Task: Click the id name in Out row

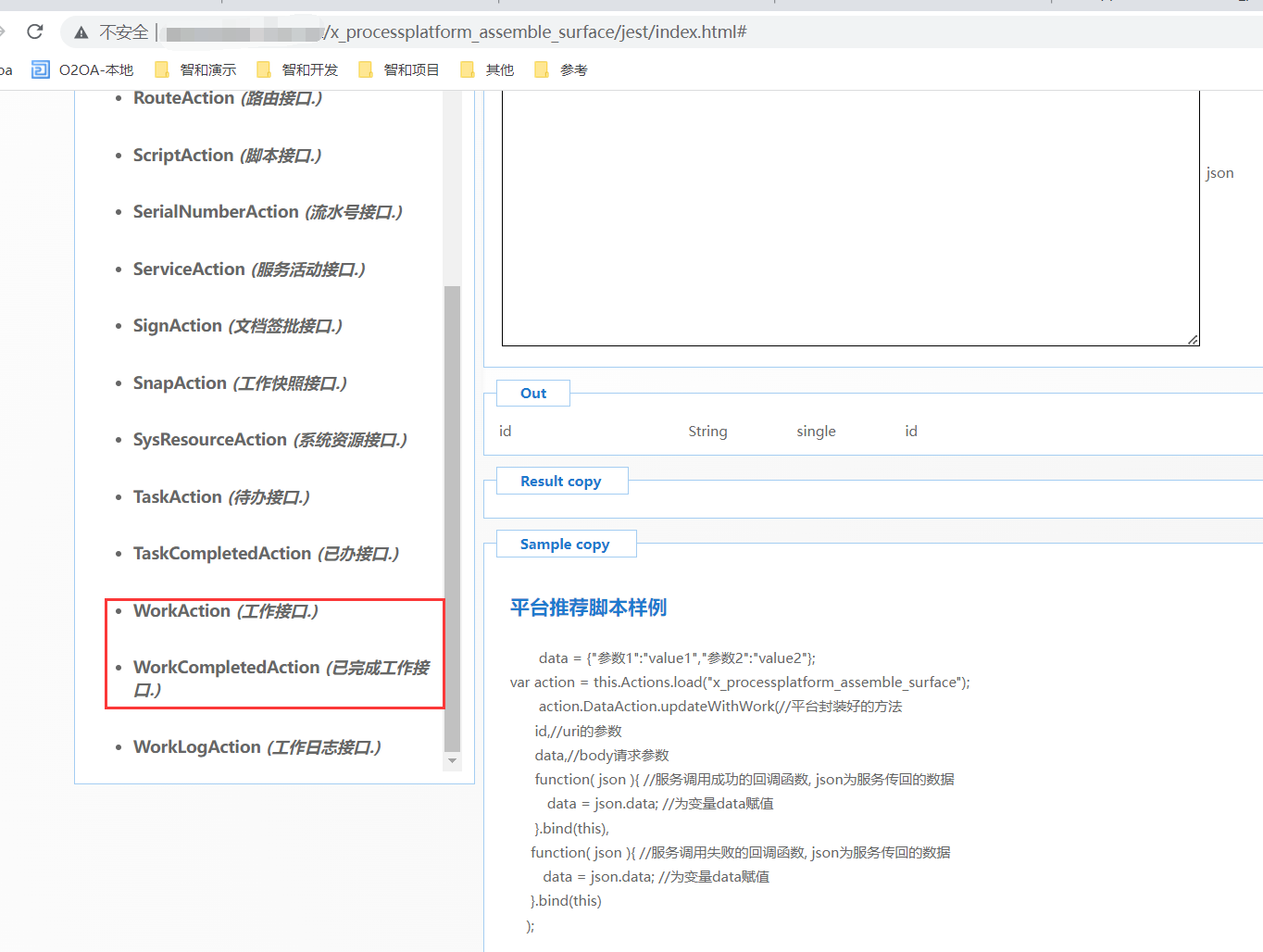Action: tap(505, 432)
